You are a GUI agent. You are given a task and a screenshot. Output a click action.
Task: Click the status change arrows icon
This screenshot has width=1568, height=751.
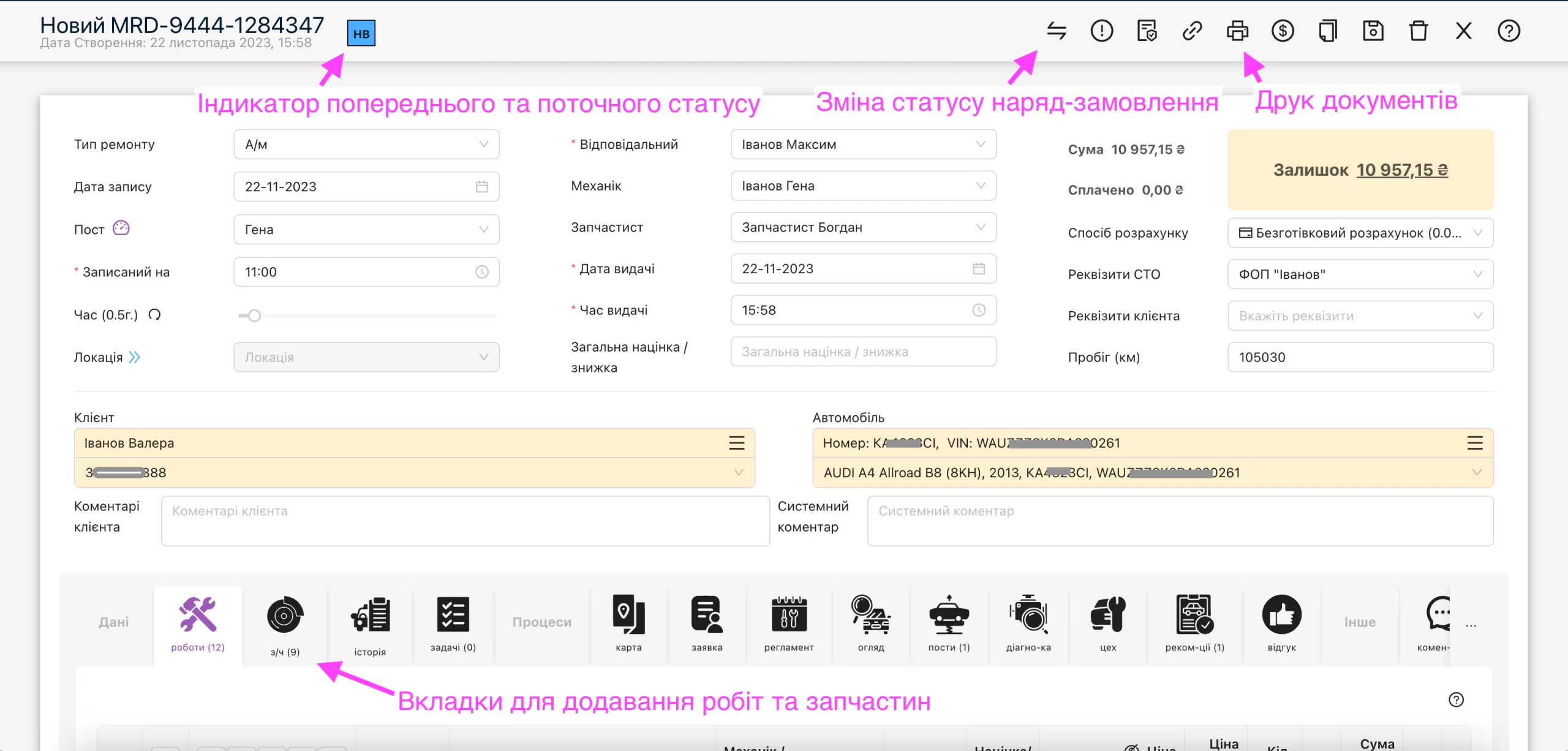1057,31
